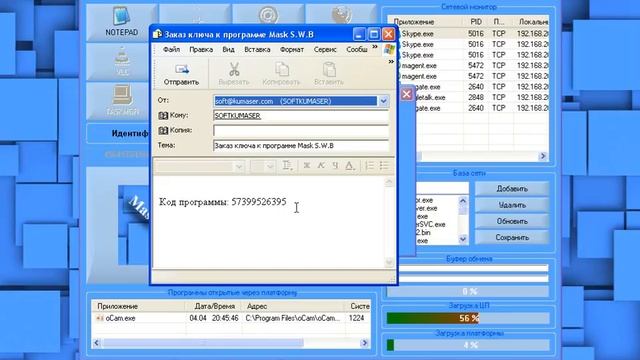
Task: Toggle underline in message formatting bar
Action: [335, 165]
